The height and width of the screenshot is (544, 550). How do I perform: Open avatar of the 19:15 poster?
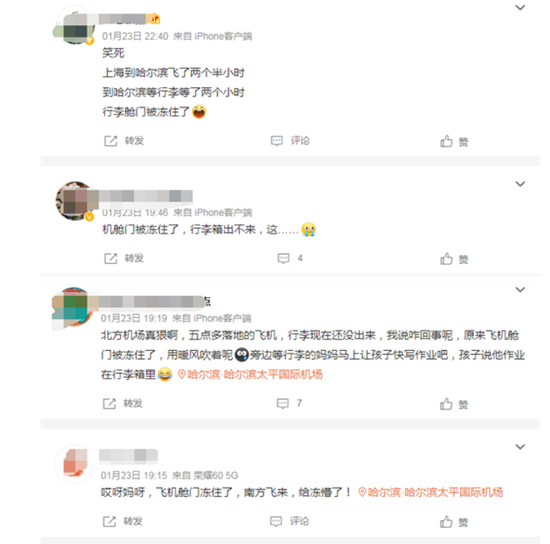click(74, 464)
